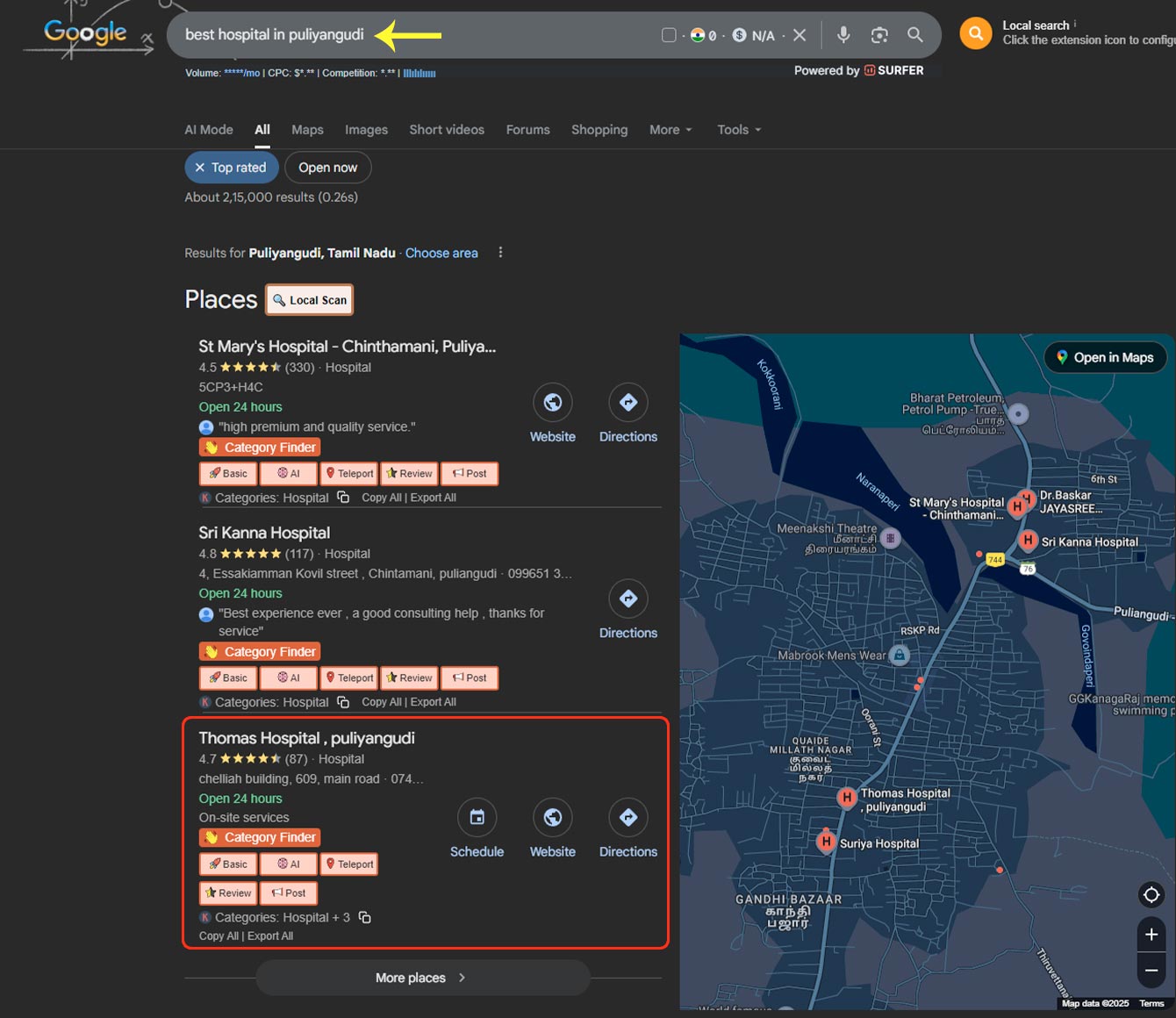Open the Tools dropdown

tap(739, 130)
